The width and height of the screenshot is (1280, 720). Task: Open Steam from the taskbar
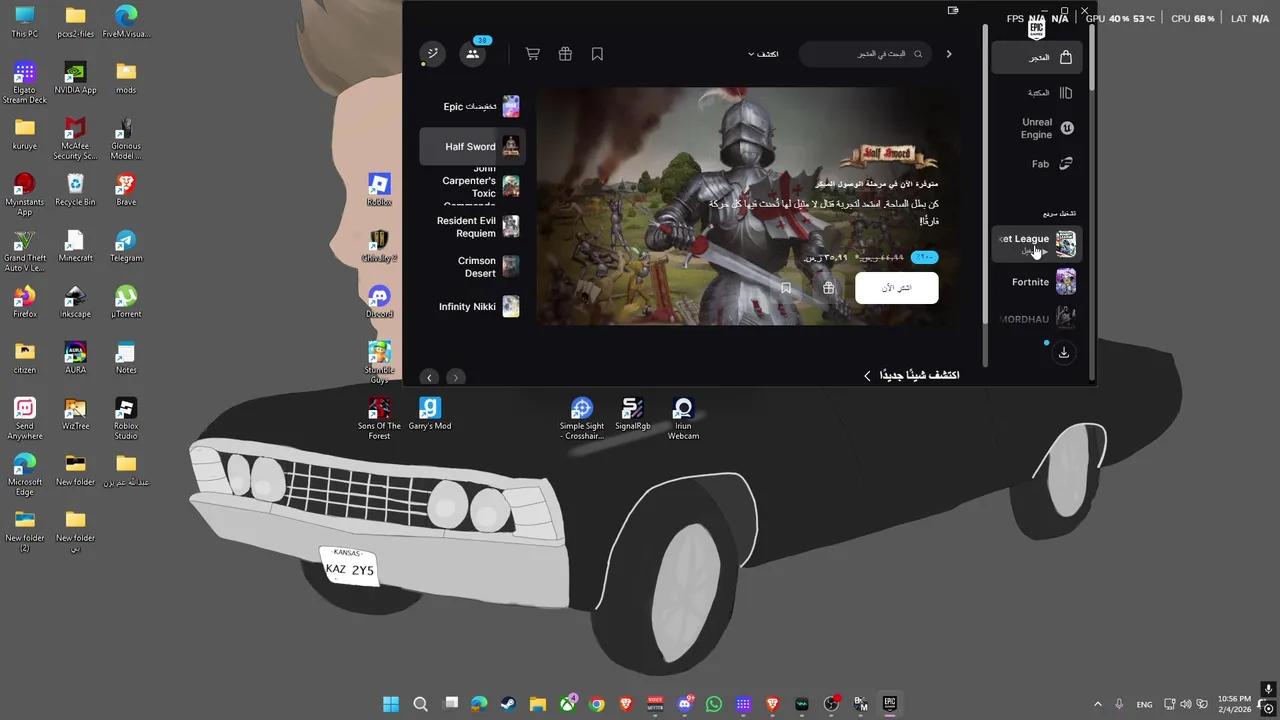coord(508,704)
